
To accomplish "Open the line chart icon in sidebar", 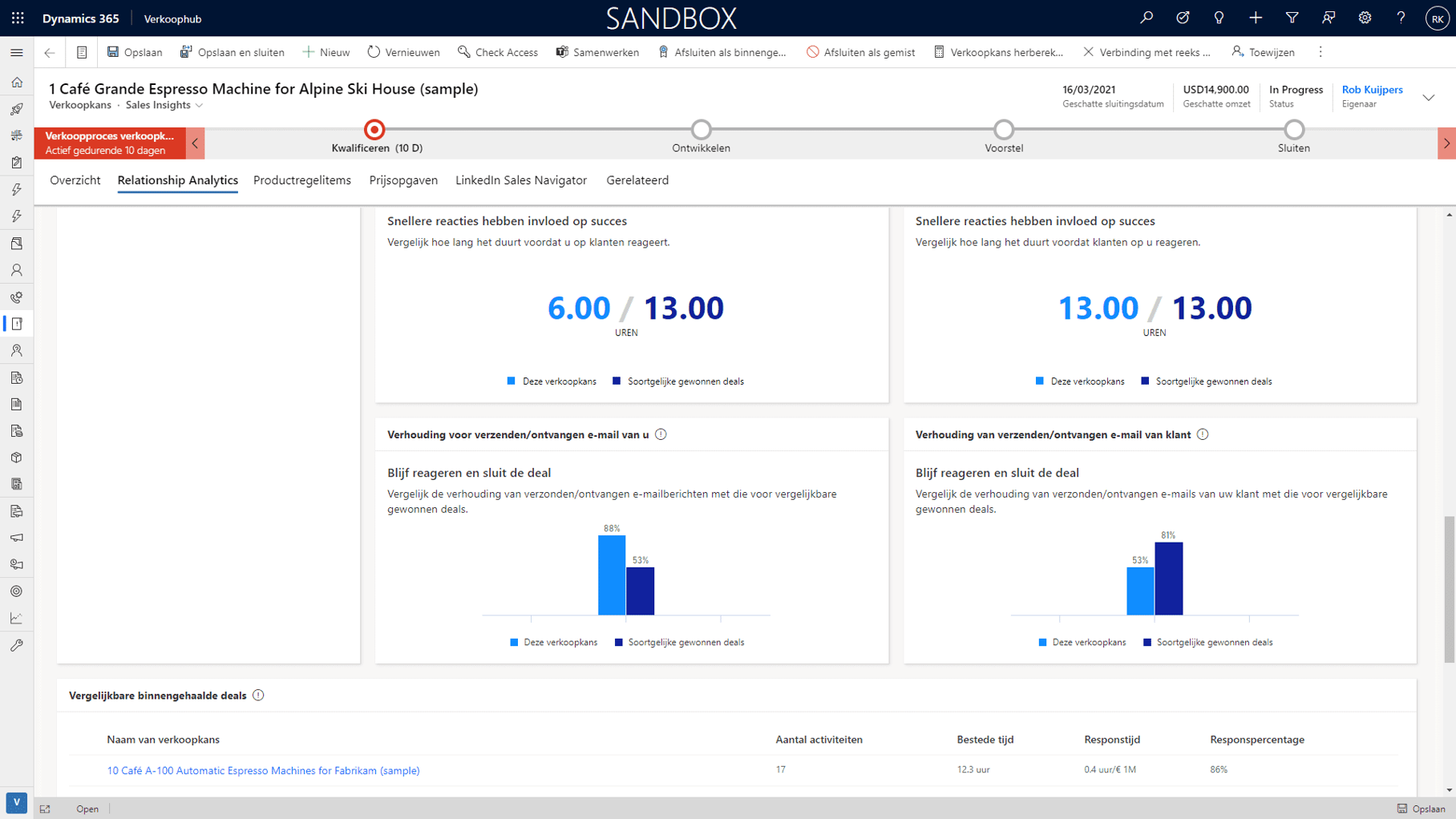I will pos(17,618).
